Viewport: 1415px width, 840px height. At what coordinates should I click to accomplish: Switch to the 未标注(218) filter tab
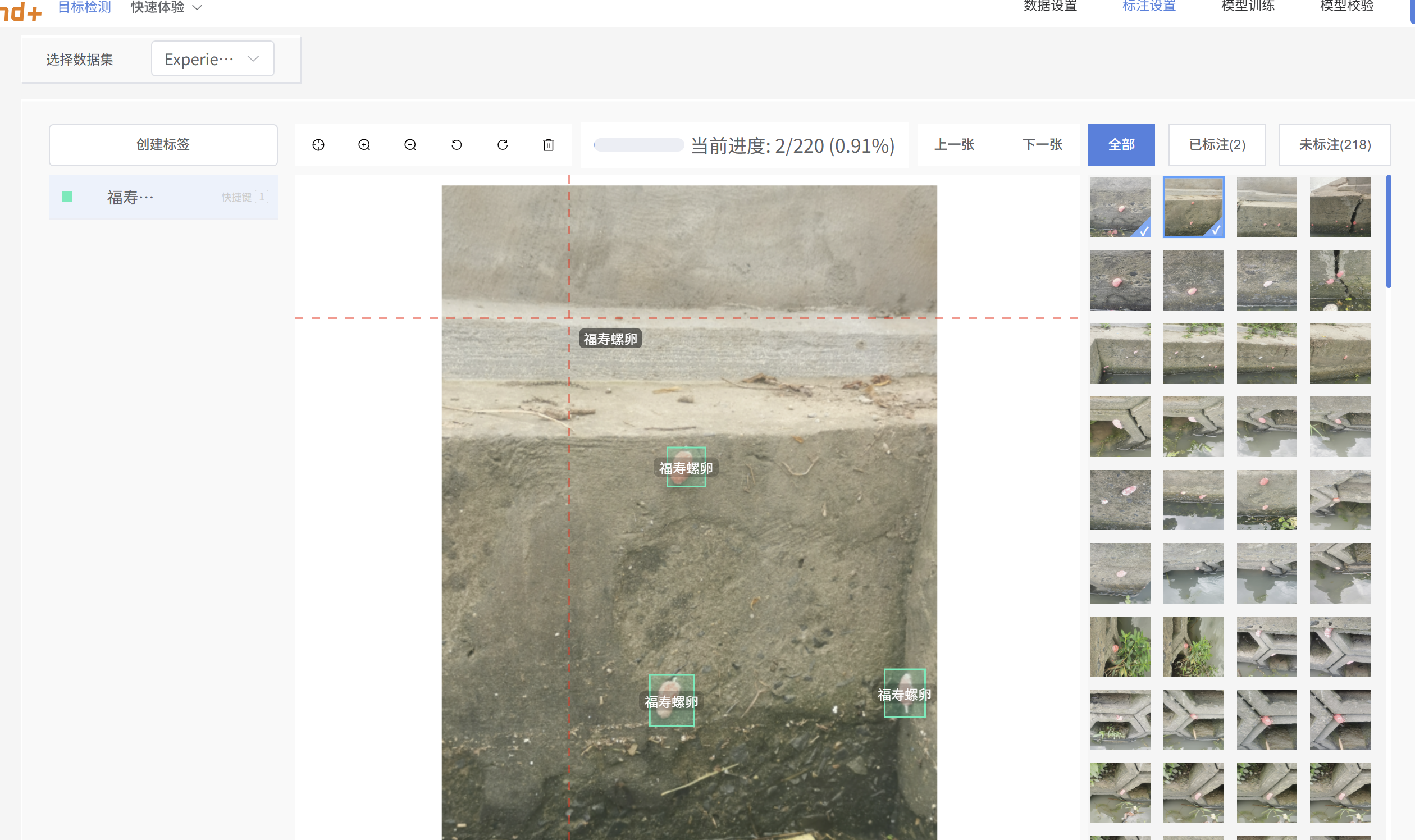point(1335,145)
